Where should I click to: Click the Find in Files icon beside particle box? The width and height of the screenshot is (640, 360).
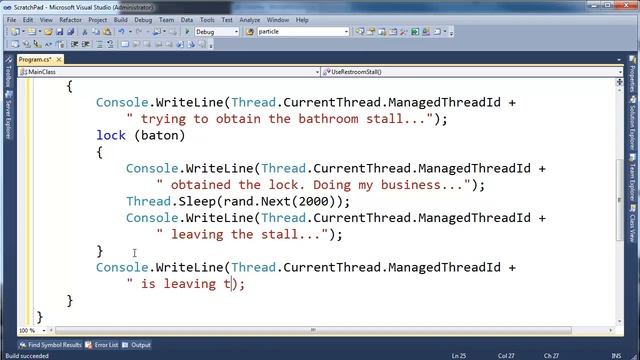click(x=249, y=32)
